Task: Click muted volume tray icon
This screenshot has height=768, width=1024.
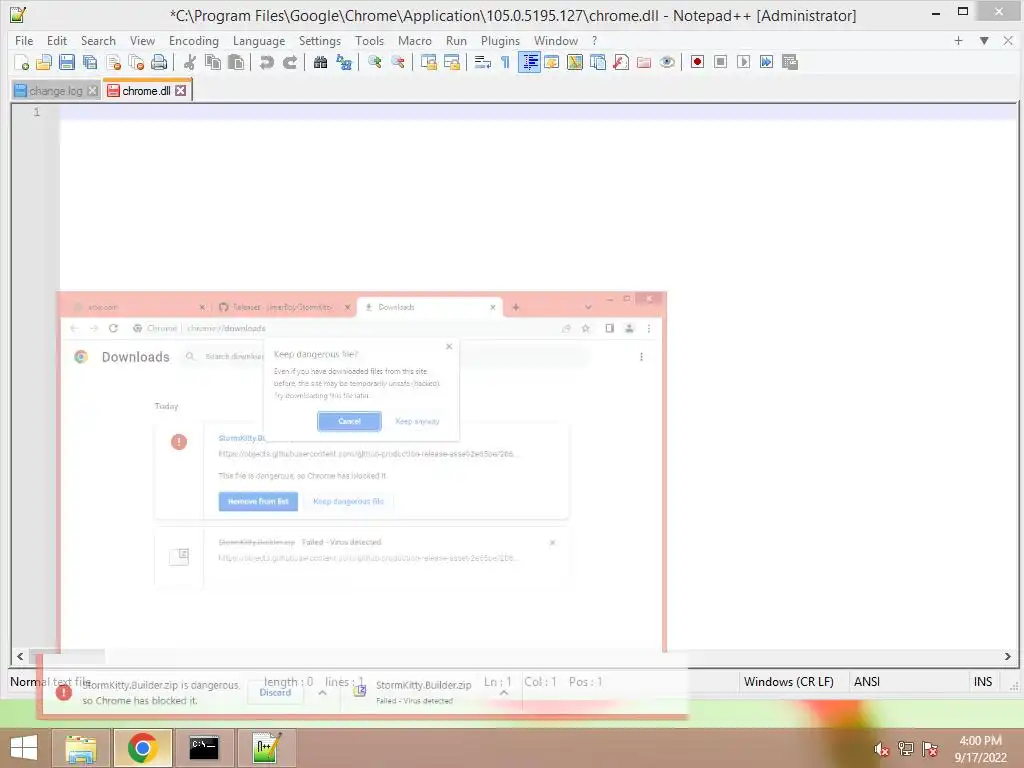Action: point(881,749)
